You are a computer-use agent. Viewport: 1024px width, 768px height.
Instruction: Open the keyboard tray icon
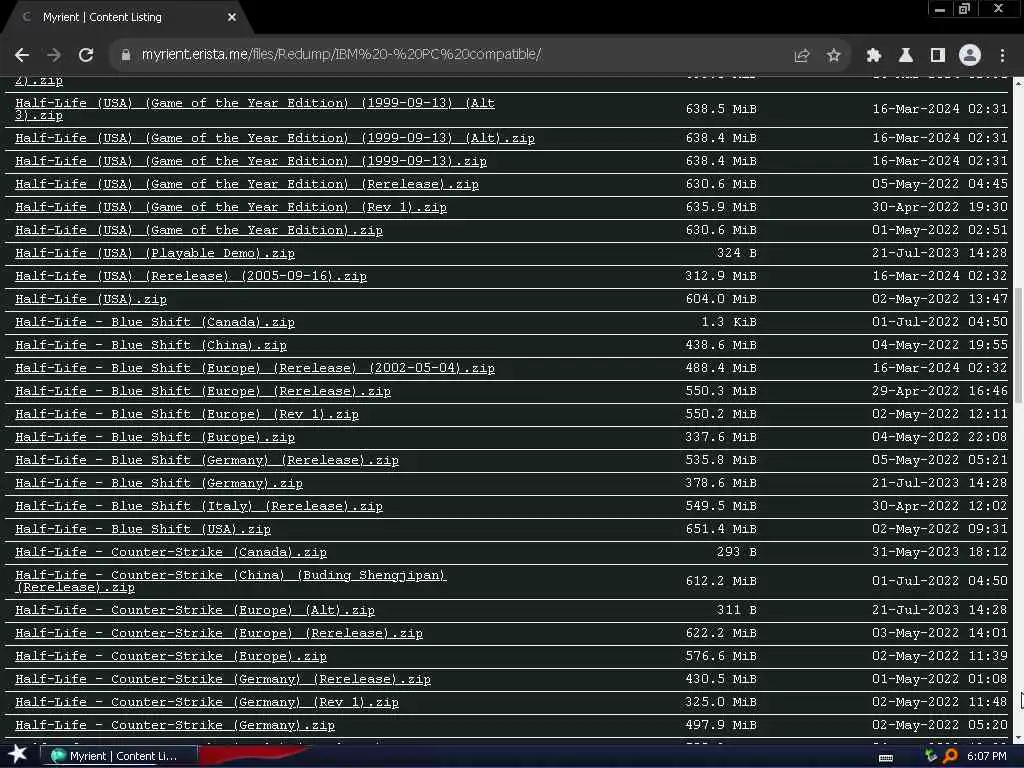pos(886,757)
